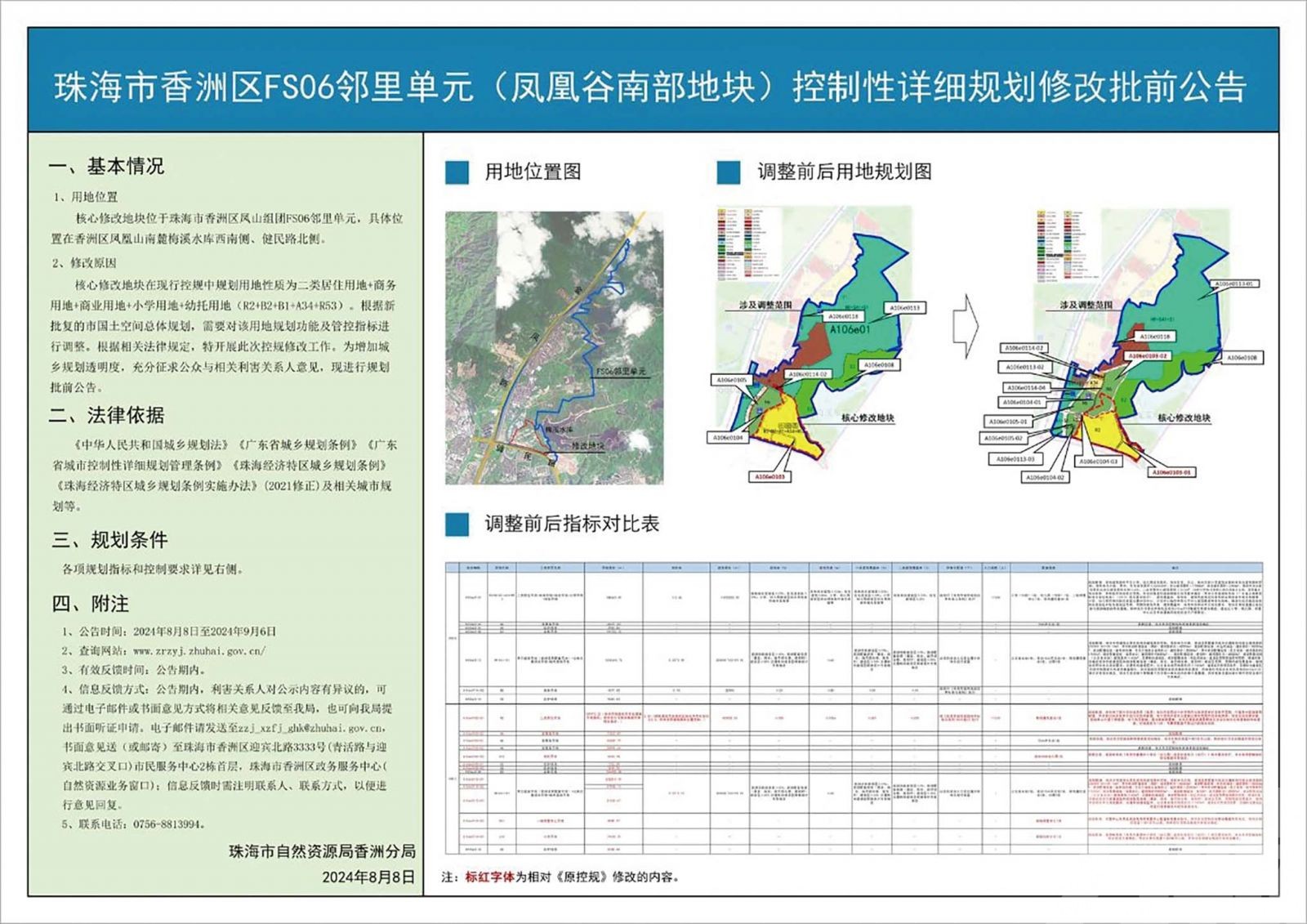Image resolution: width=1307 pixels, height=924 pixels.
Task: Click the A106e0118 callout on the before-adjustment map
Action: pyautogui.click(x=844, y=316)
